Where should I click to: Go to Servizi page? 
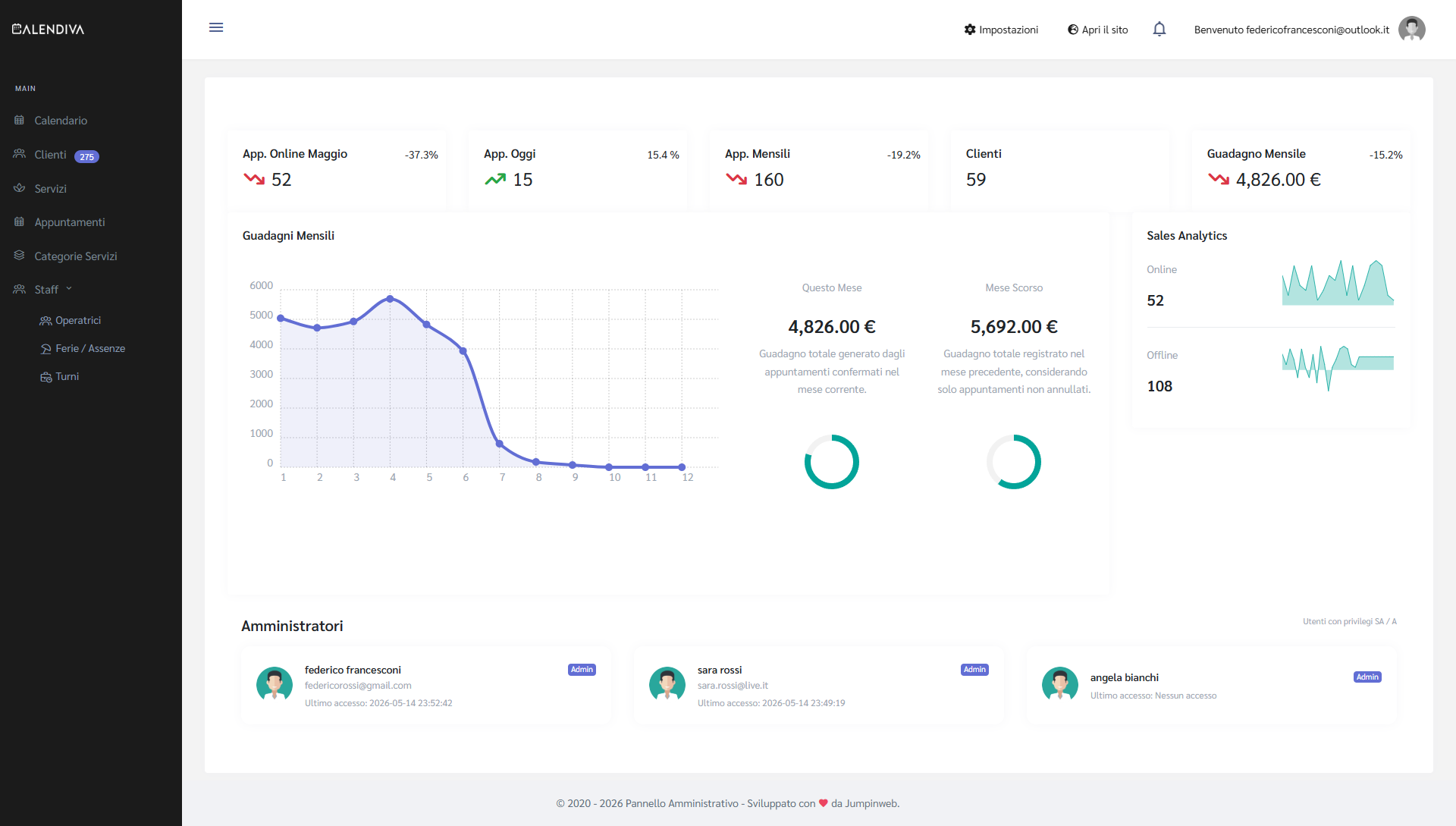[50, 189]
